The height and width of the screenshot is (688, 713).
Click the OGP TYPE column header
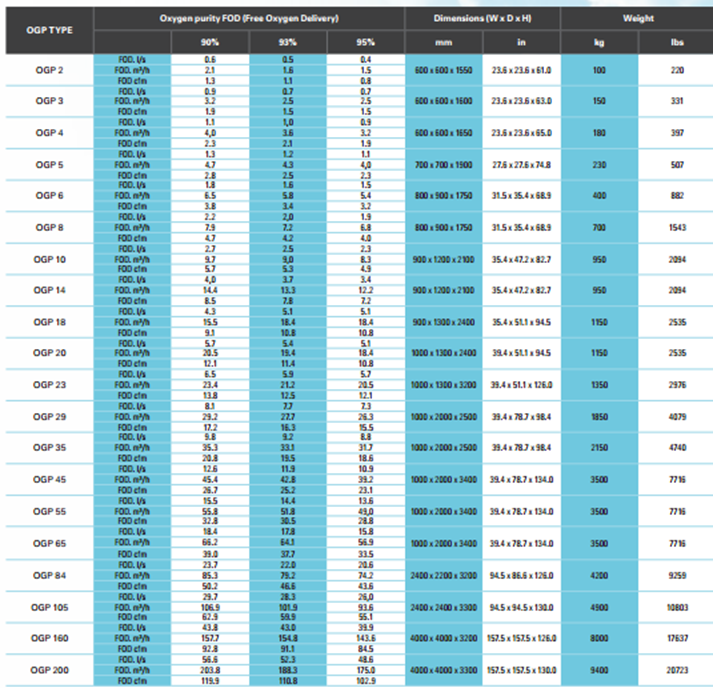[50, 30]
